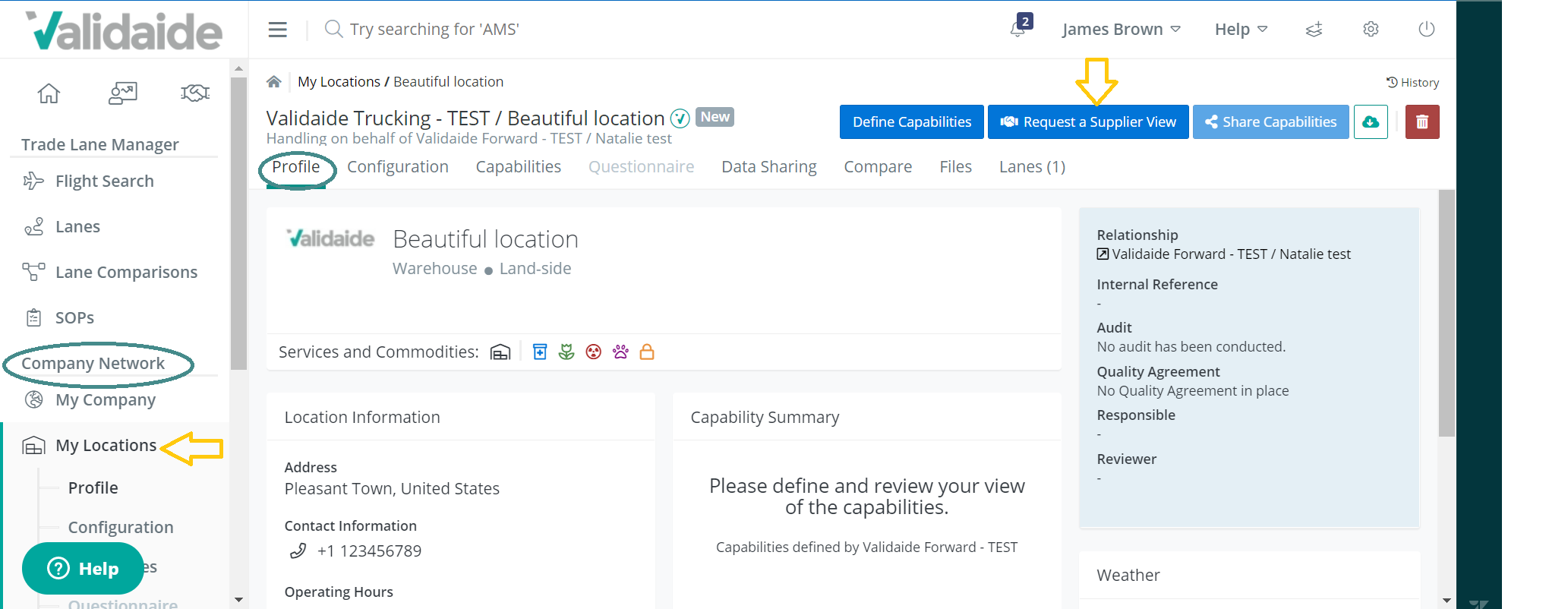Screen dimensions: 1568x609
Task: Click the Validaide logo in header
Action: click(124, 30)
